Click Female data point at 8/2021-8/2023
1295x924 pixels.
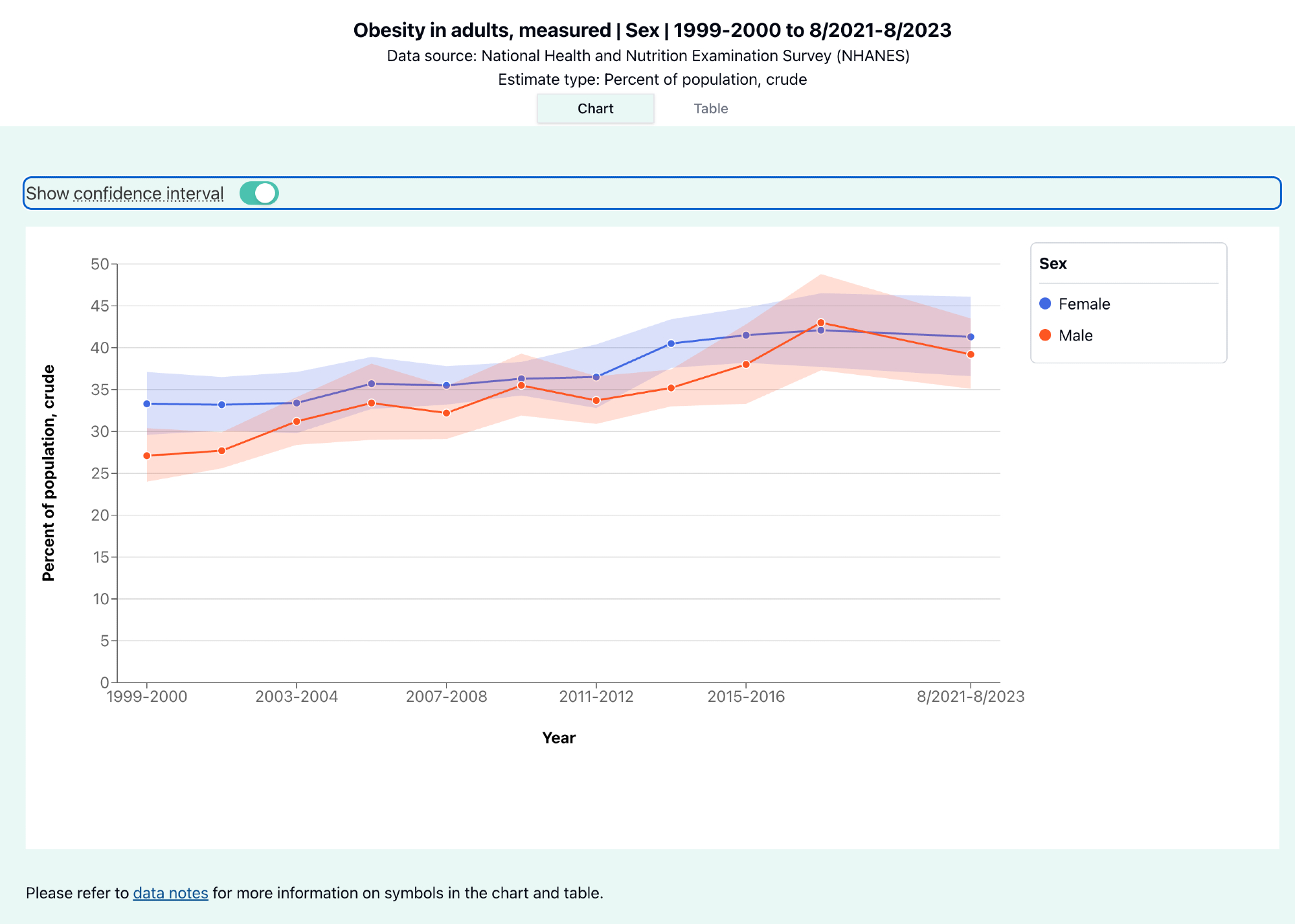pyautogui.click(x=970, y=337)
